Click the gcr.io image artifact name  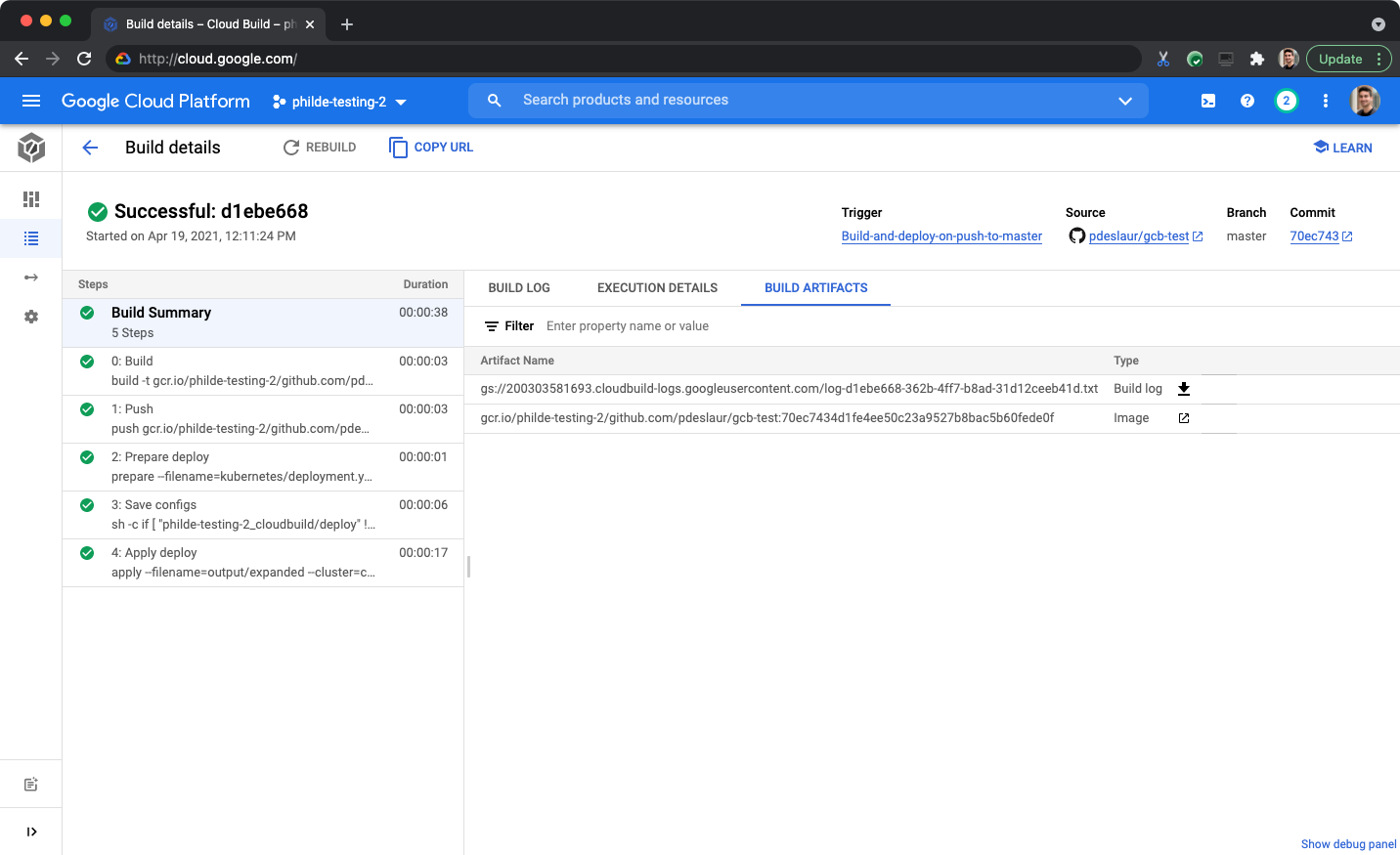pos(767,418)
